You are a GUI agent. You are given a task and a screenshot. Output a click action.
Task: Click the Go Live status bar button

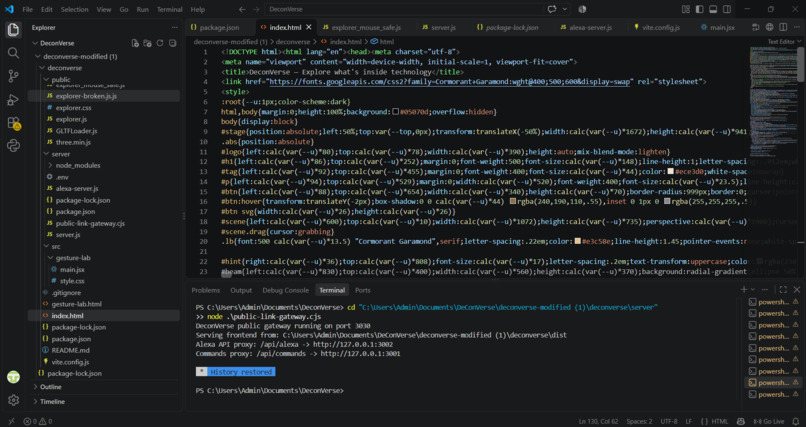coord(769,421)
